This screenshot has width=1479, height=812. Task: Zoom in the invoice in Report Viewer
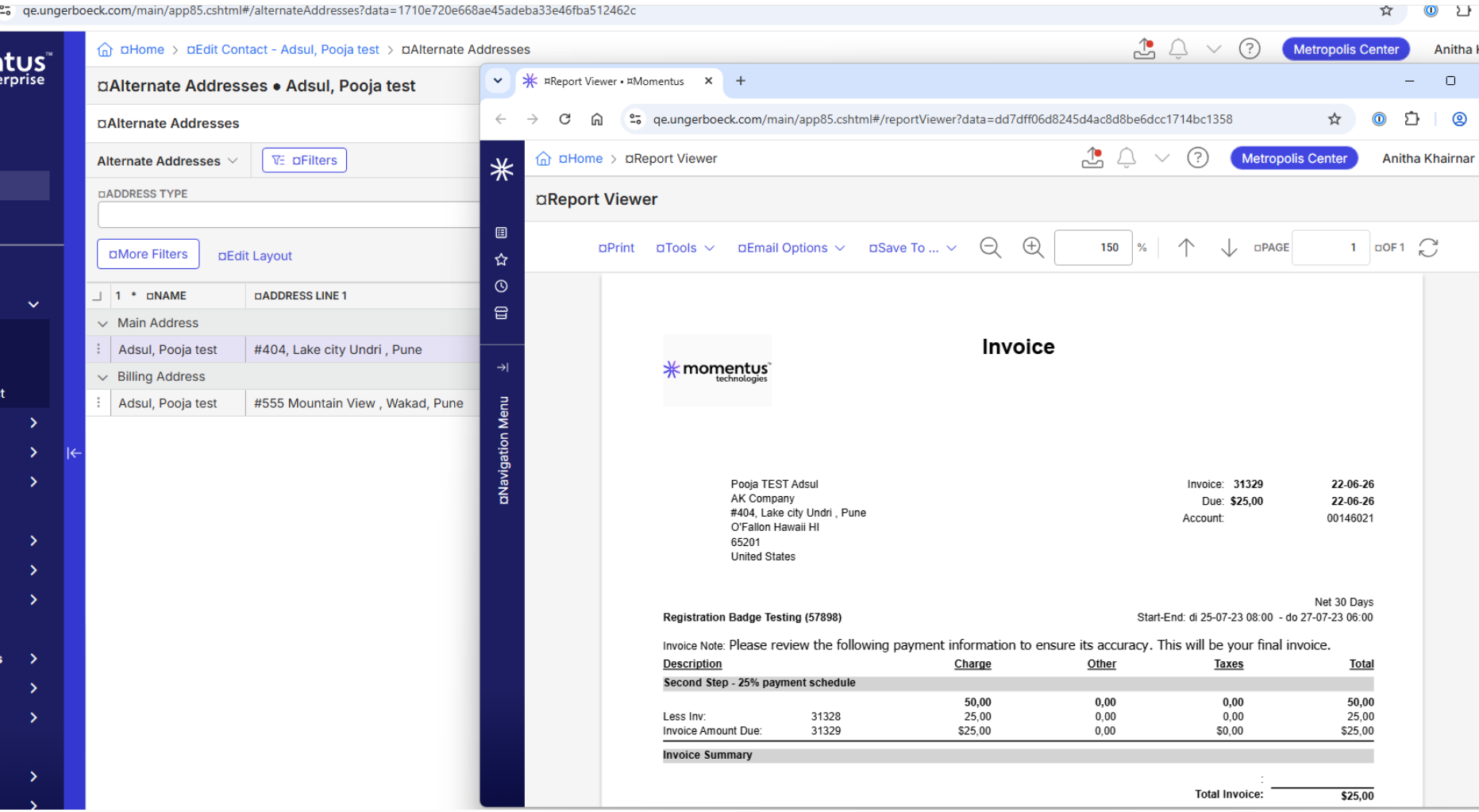coord(1033,248)
